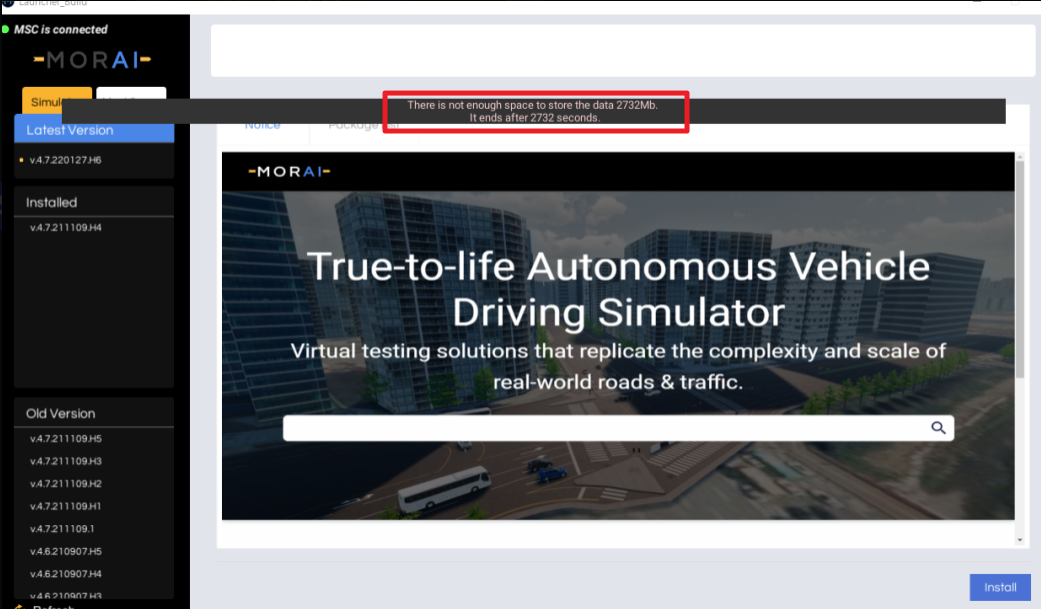Click the MORAI logo in sidebar

pyautogui.click(x=93, y=60)
